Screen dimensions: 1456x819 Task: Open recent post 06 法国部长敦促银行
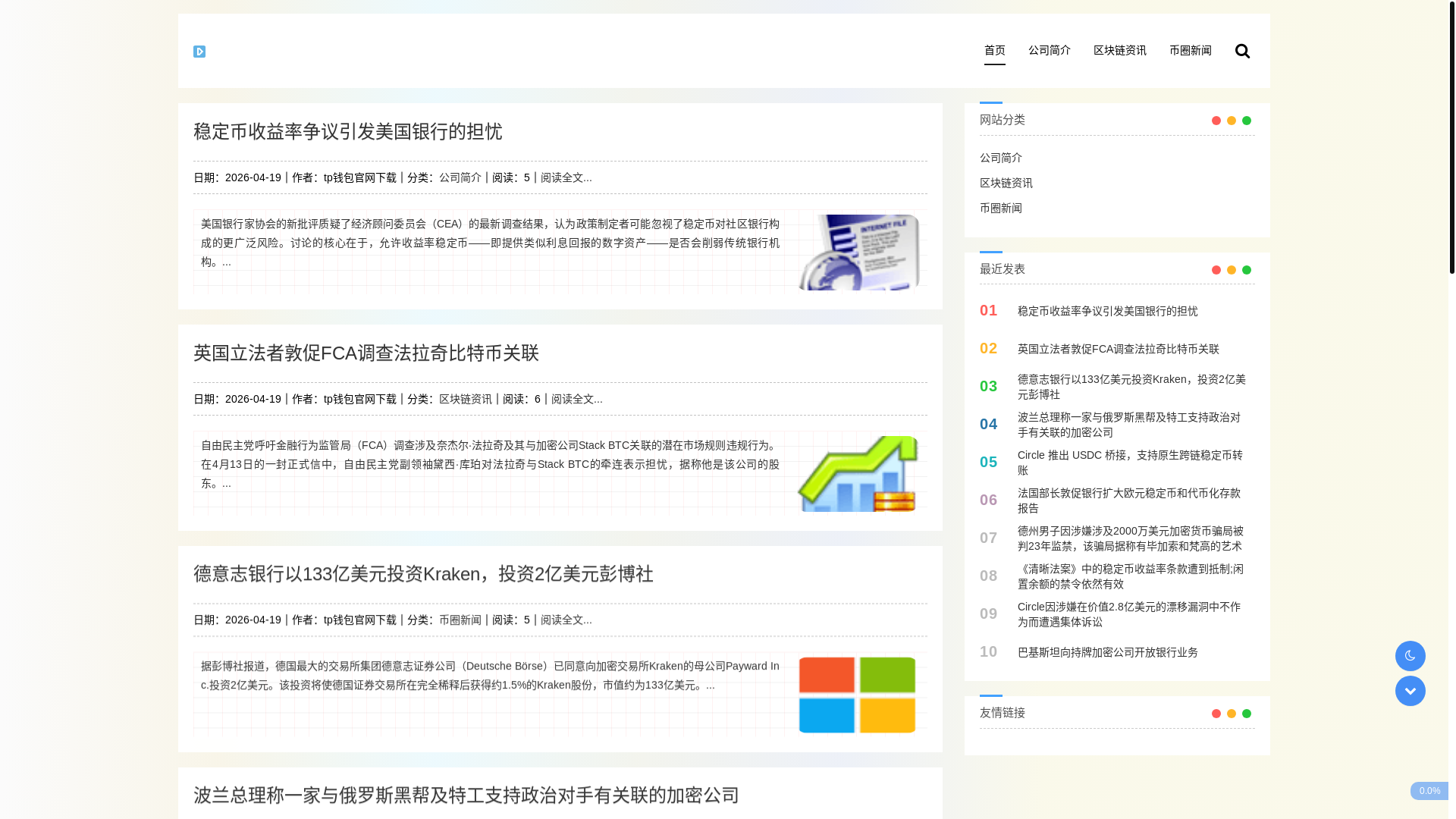1129,500
